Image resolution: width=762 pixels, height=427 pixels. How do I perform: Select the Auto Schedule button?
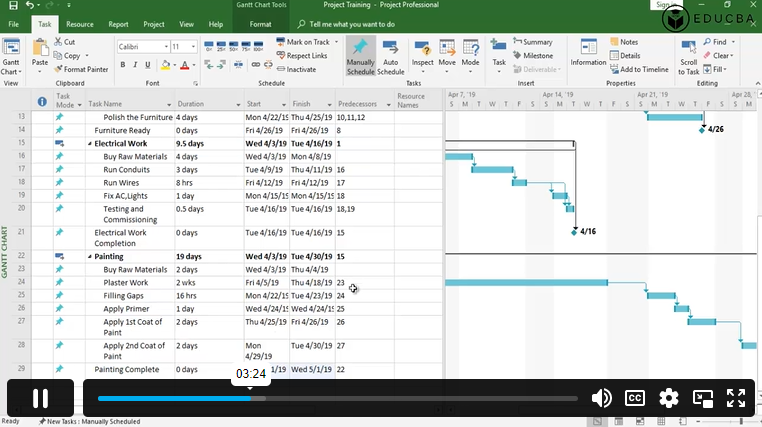pyautogui.click(x=390, y=57)
